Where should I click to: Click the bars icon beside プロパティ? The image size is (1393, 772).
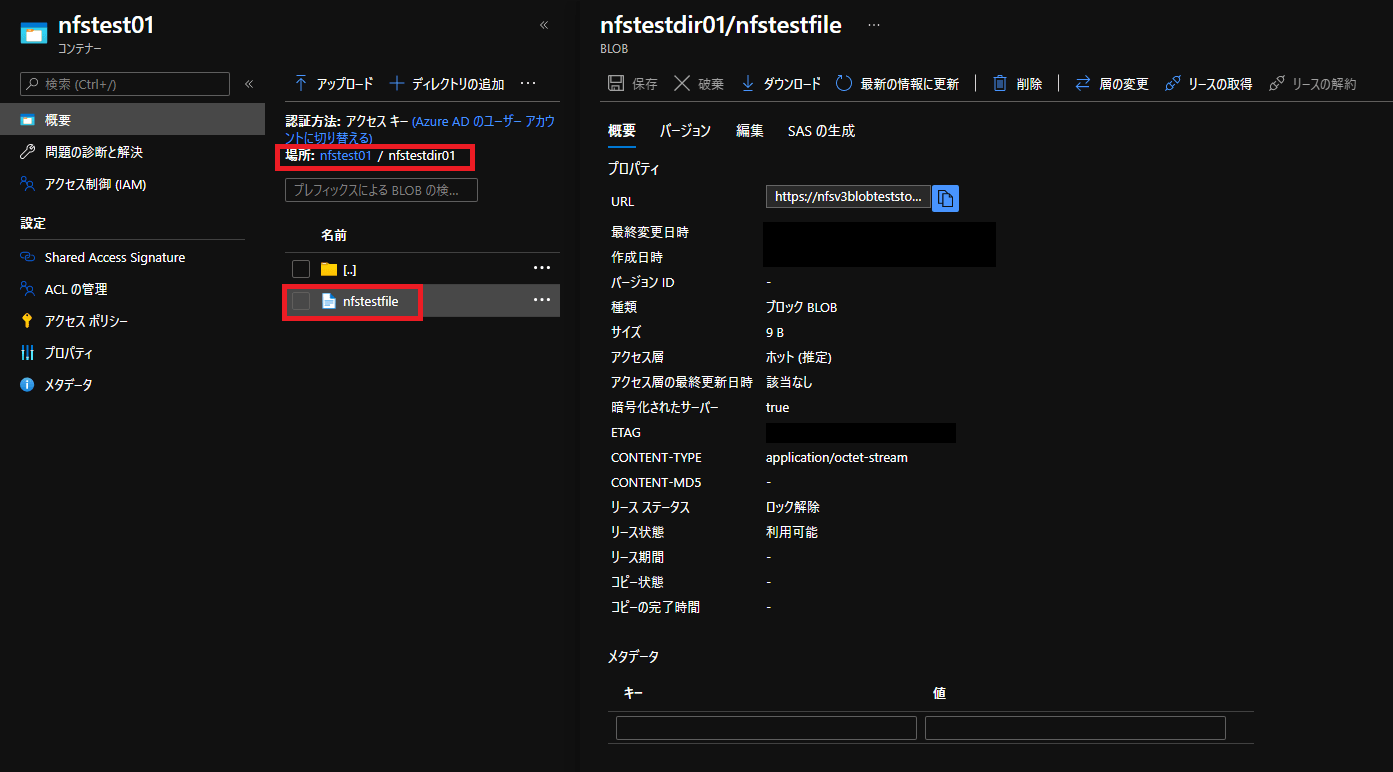(x=28, y=353)
